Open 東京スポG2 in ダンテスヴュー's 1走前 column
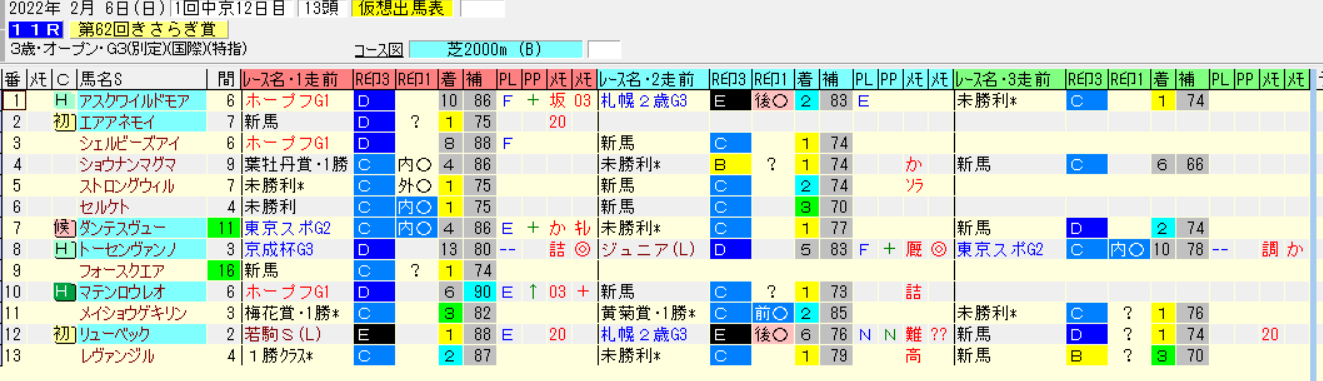 (288, 228)
